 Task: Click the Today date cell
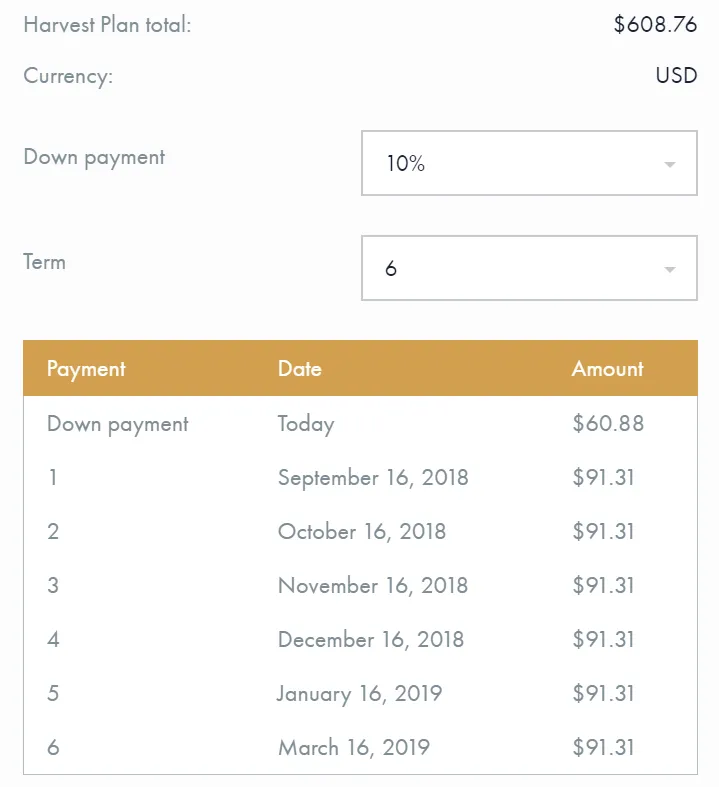(x=306, y=425)
